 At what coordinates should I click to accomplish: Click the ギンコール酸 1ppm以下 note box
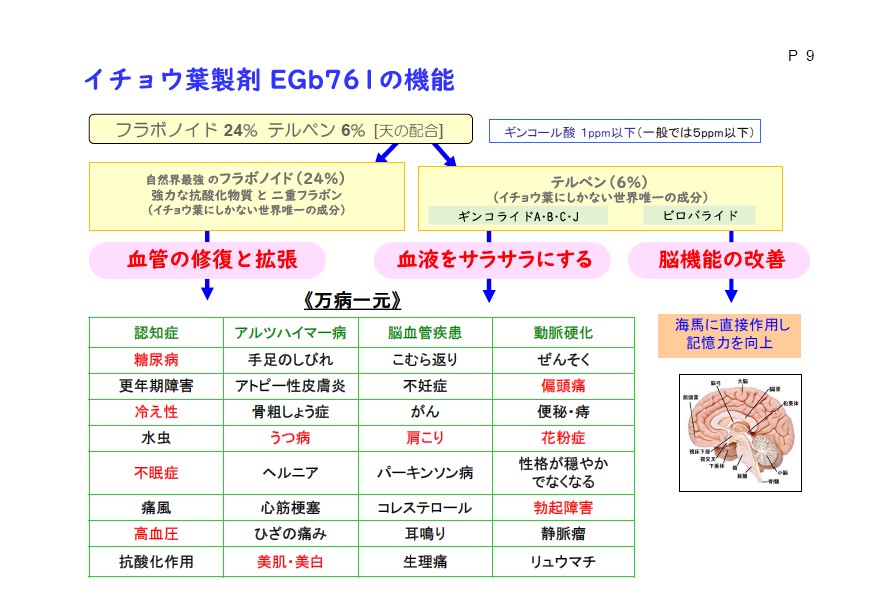624,132
